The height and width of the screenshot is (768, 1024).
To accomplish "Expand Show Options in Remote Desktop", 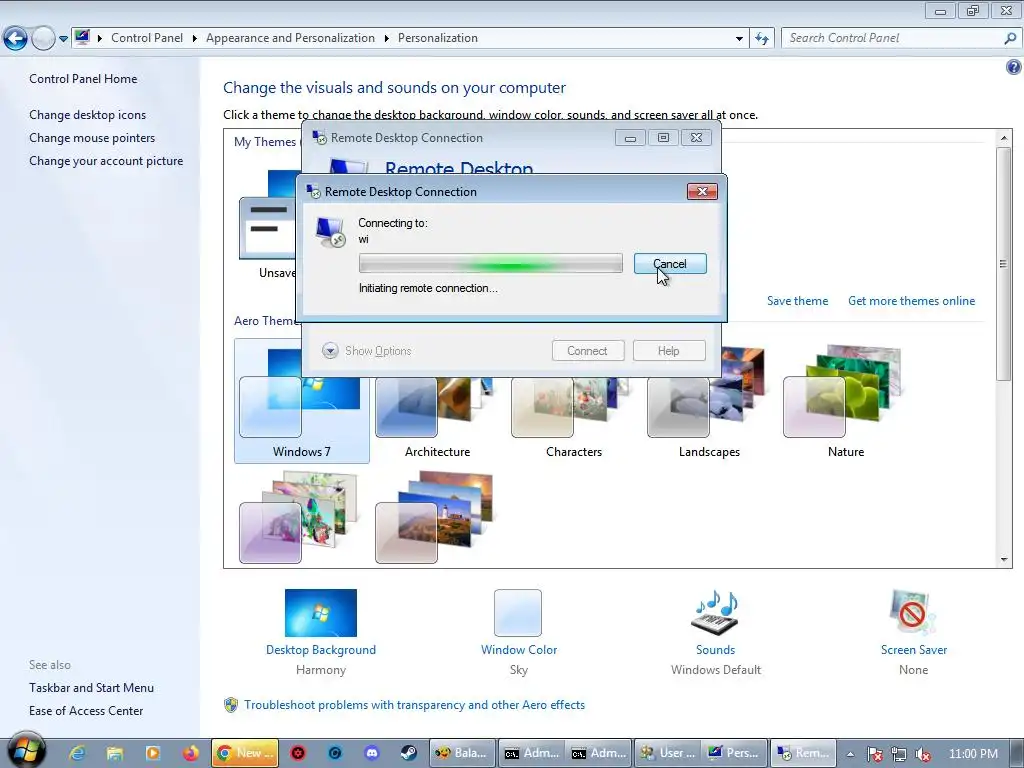I will [x=367, y=351].
